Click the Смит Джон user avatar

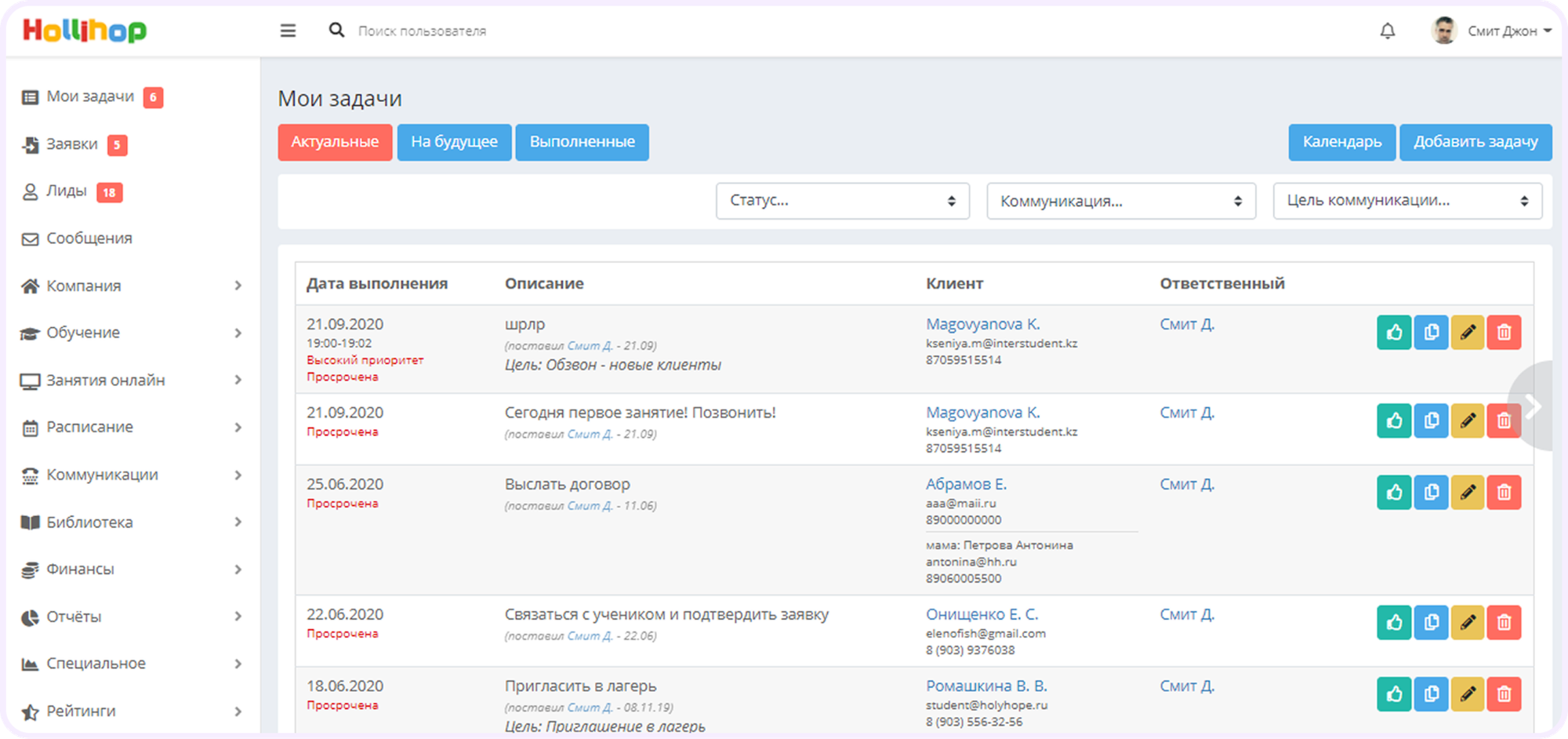(x=1443, y=31)
